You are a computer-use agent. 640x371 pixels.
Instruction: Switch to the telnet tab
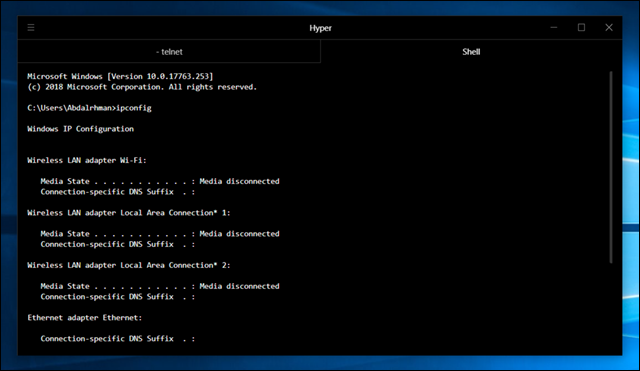[169, 52]
